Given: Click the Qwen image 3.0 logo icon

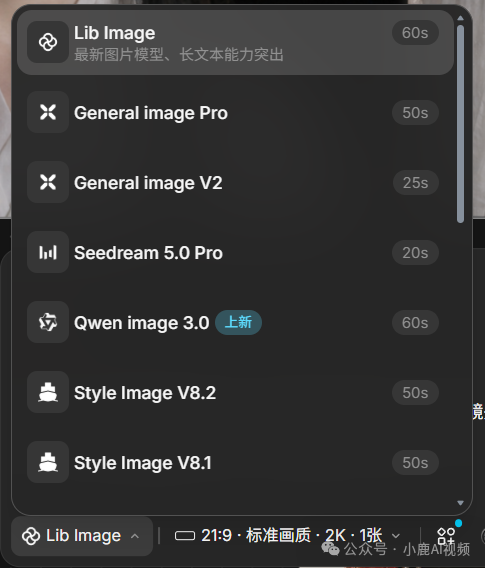Looking at the screenshot, I should [48, 322].
